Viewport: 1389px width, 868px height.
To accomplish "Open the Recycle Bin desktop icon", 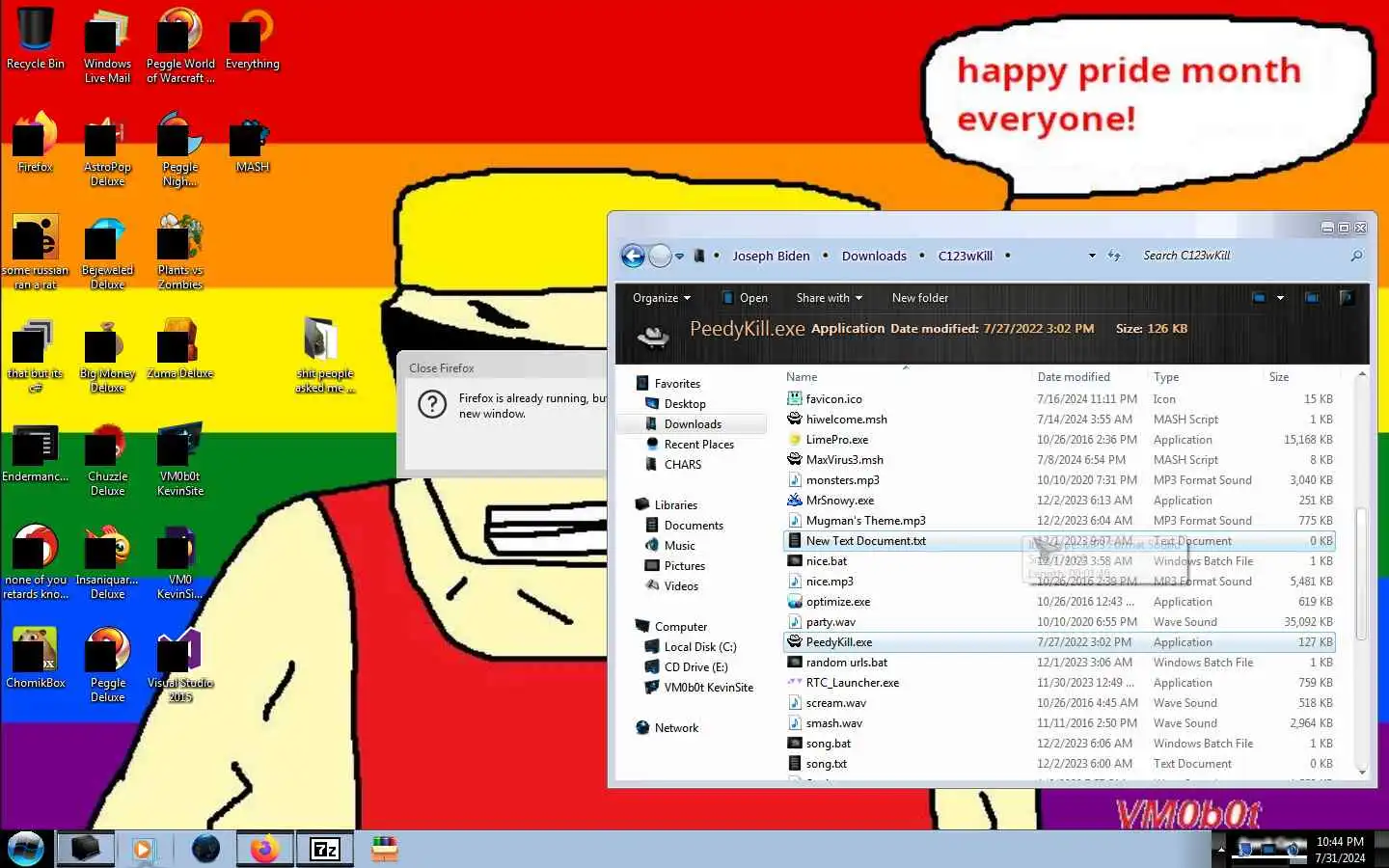I will pos(35,39).
